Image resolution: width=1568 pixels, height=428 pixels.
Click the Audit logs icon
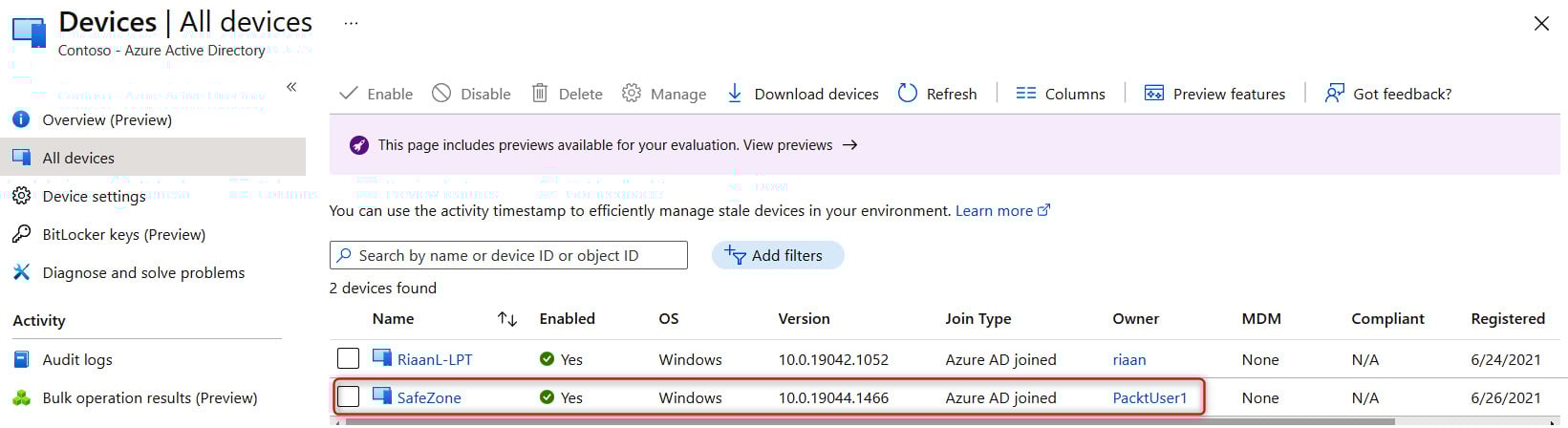[21, 359]
